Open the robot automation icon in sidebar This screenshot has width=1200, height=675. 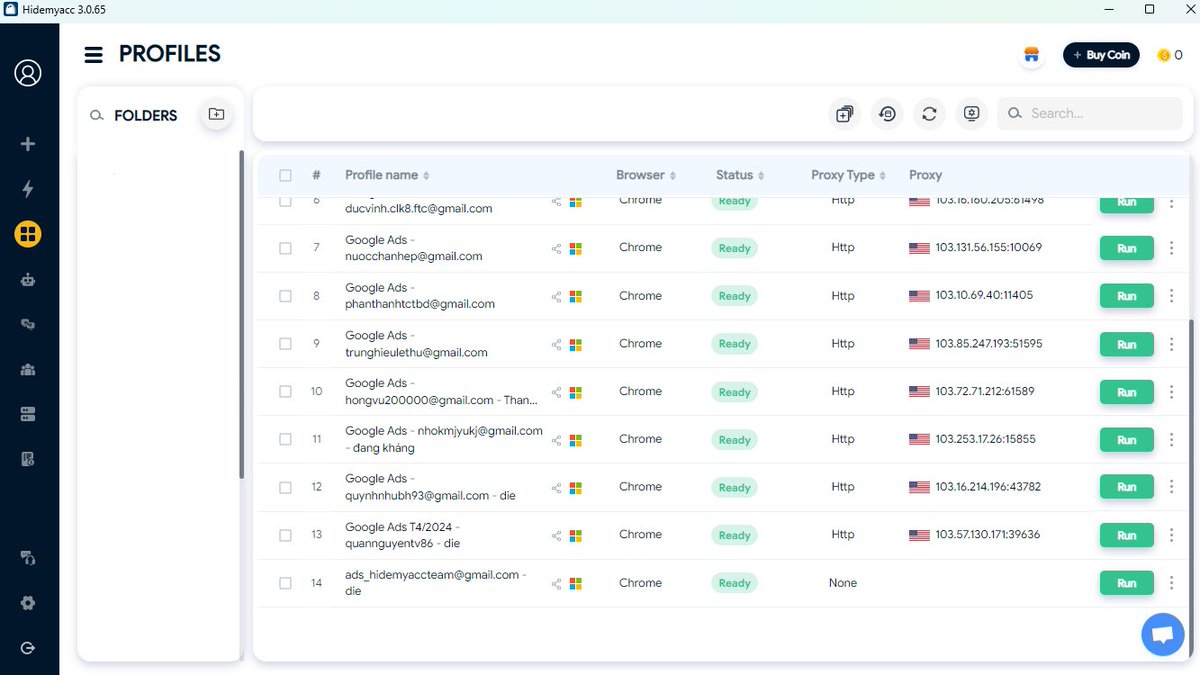pyautogui.click(x=28, y=280)
